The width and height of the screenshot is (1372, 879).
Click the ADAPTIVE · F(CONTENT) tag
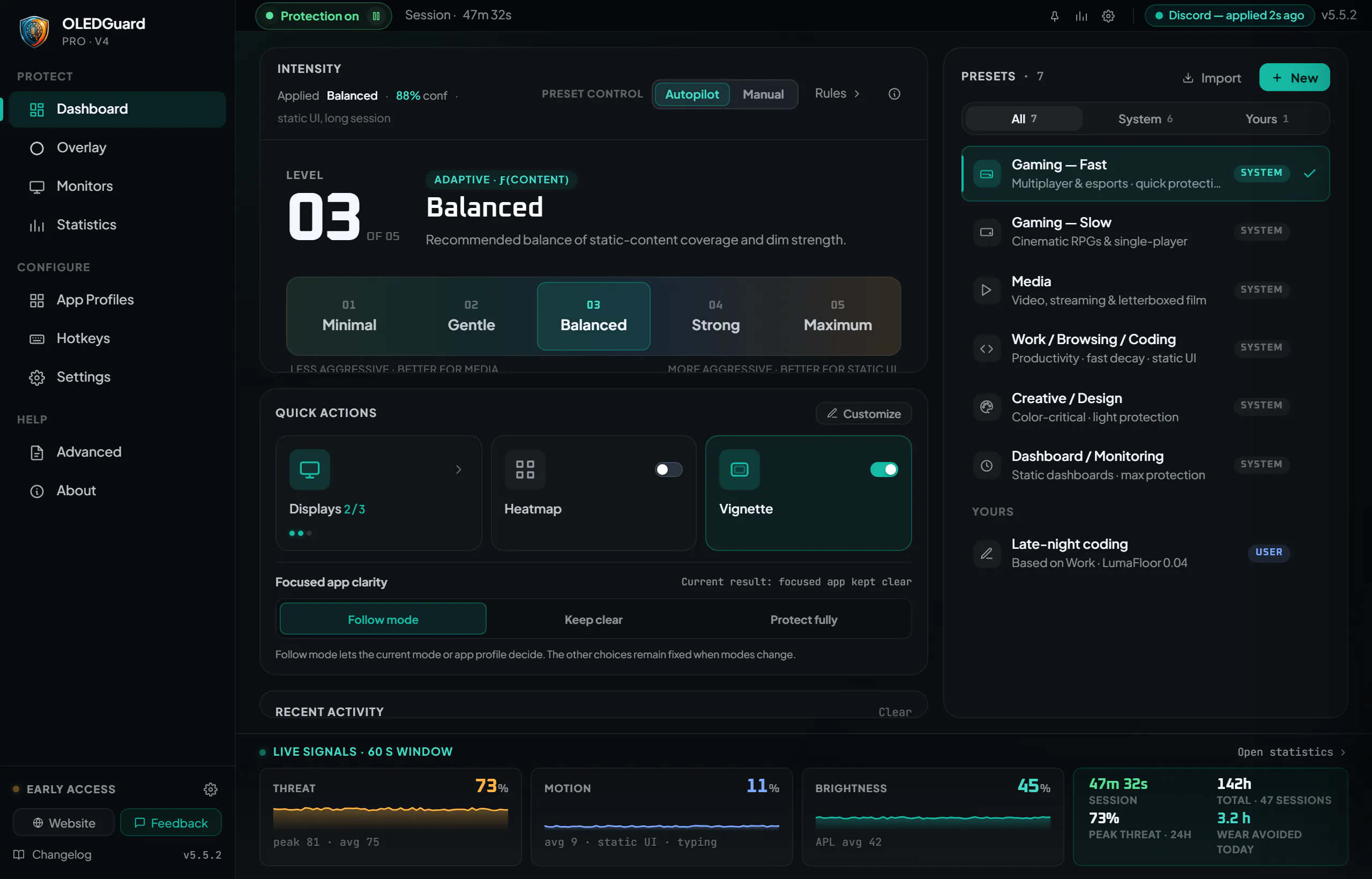501,180
